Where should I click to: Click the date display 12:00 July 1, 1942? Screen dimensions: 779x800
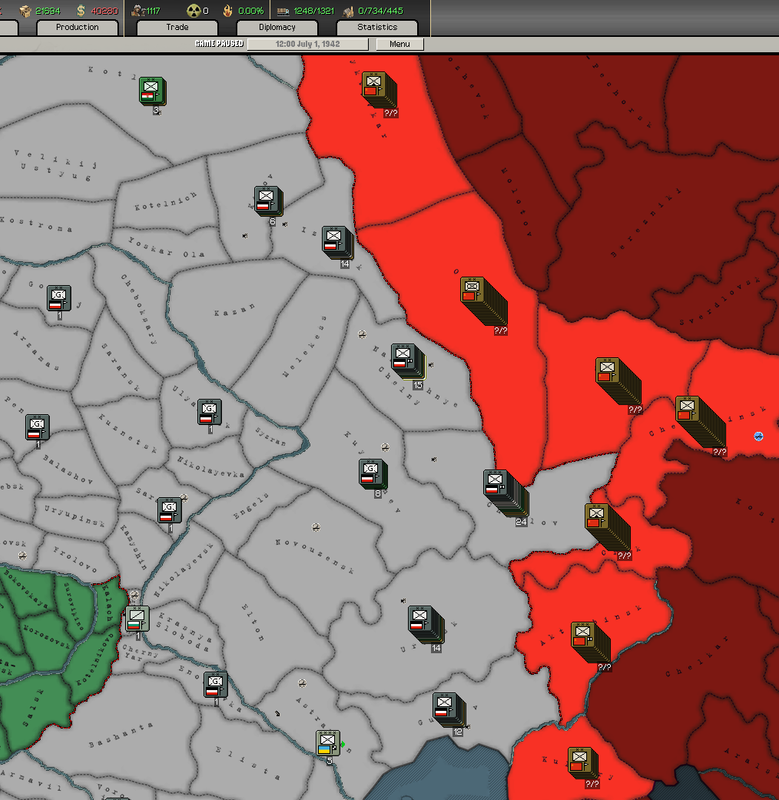click(x=308, y=44)
